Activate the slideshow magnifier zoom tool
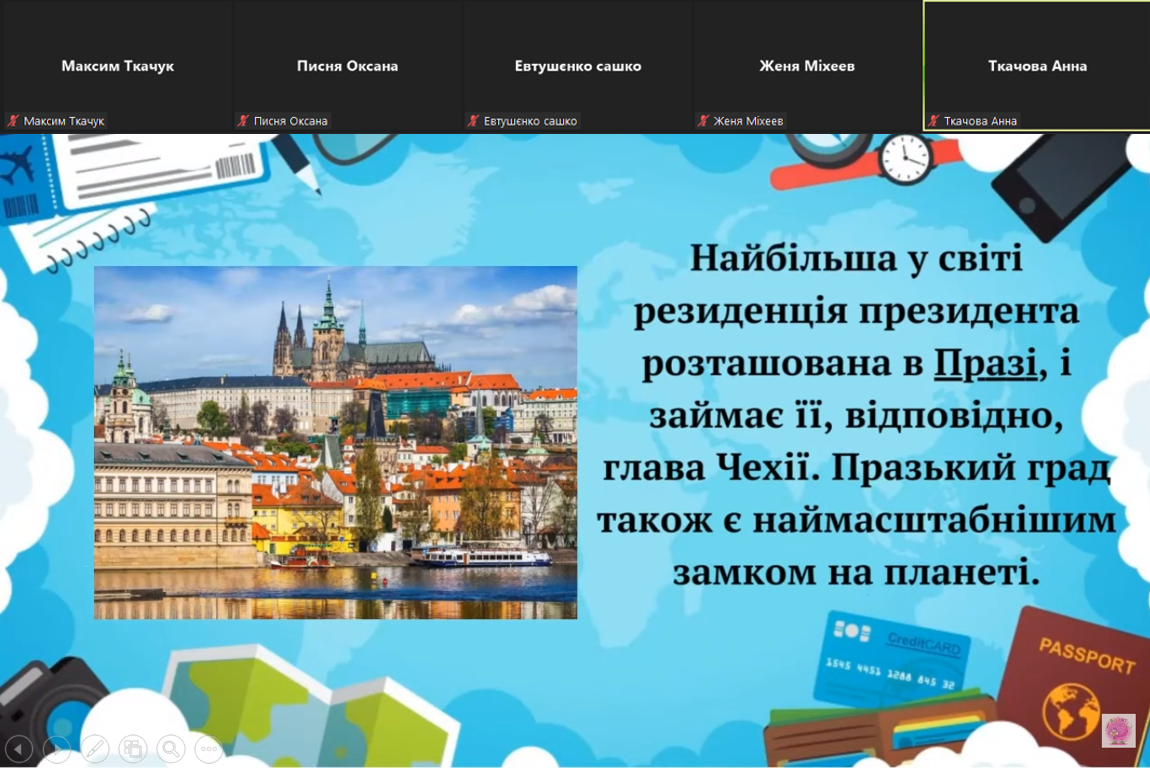The width and height of the screenshot is (1150, 768). pos(171,748)
